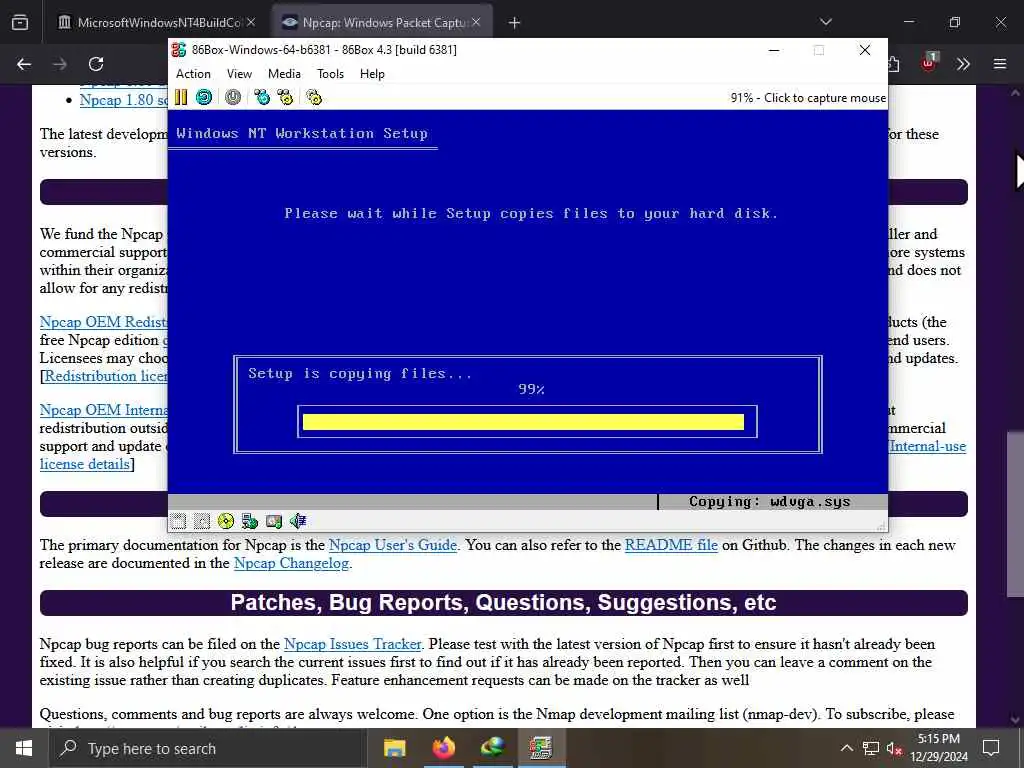Open the Windows Start menu

tap(24, 748)
